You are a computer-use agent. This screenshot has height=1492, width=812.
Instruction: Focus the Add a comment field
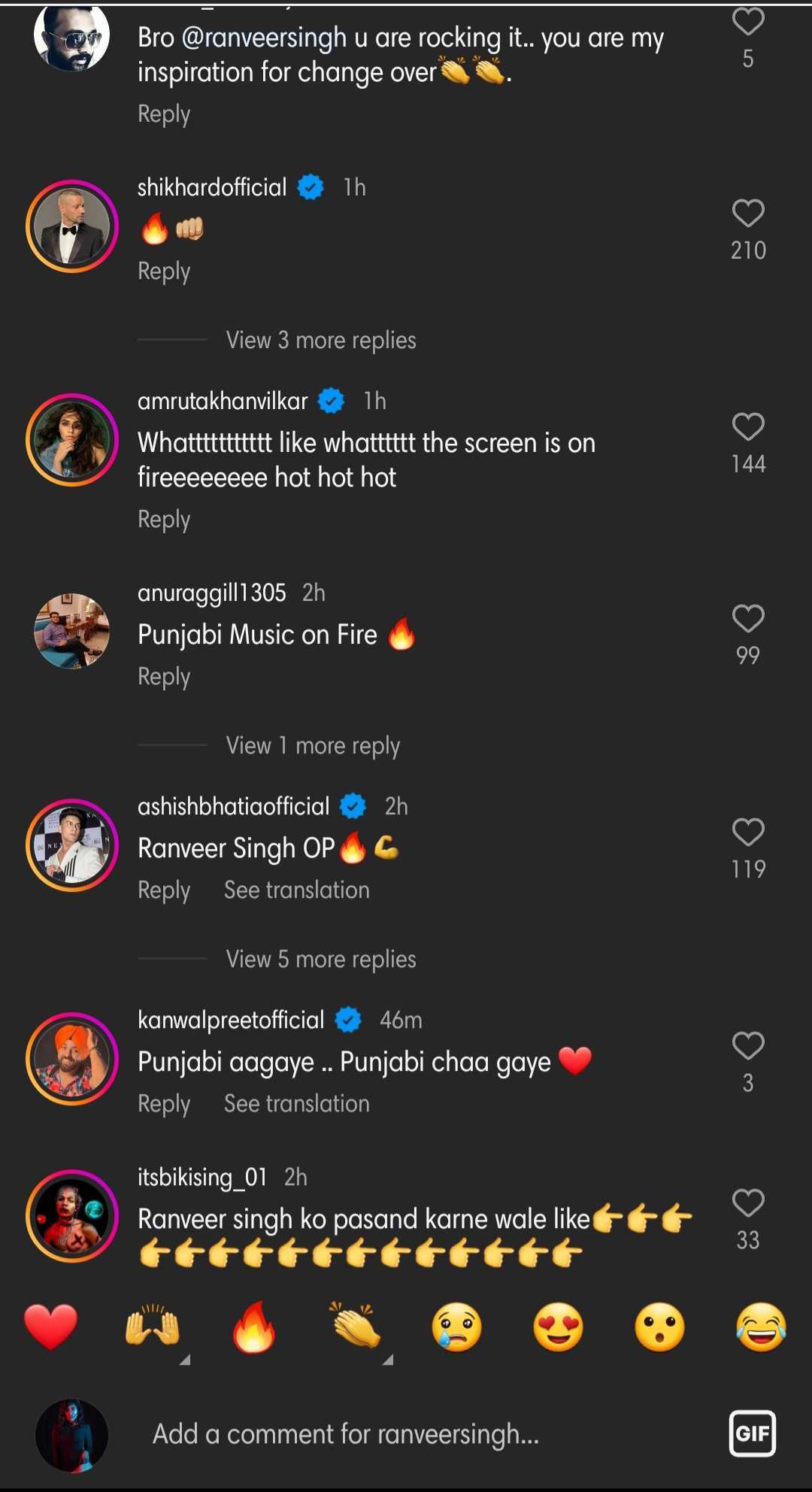(x=346, y=1434)
